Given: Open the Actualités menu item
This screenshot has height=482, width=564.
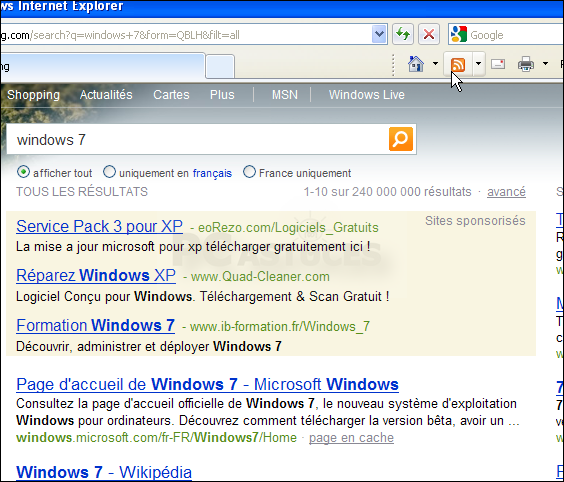Looking at the screenshot, I should 106,95.
